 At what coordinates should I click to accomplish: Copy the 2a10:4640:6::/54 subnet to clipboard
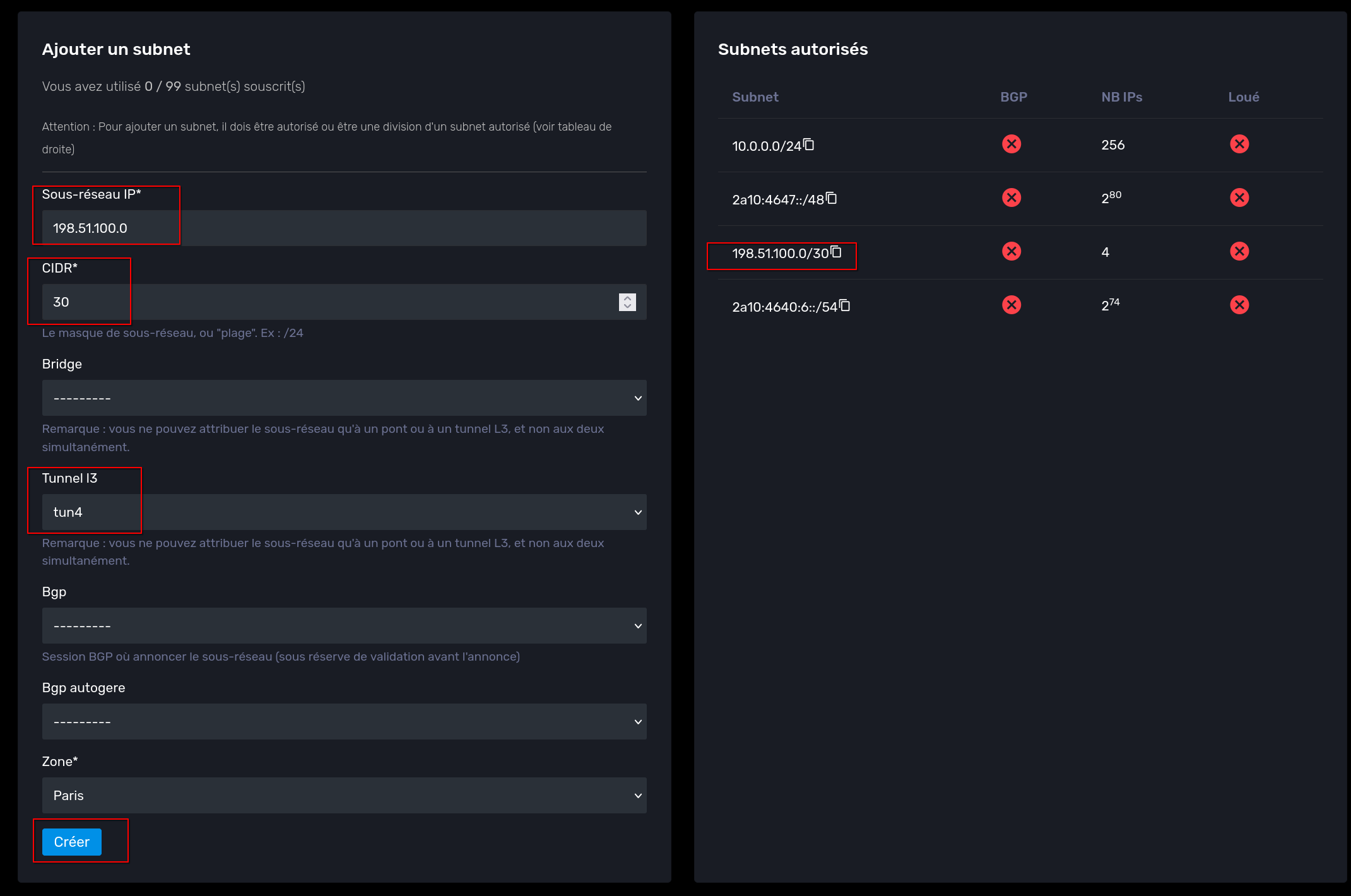845,305
